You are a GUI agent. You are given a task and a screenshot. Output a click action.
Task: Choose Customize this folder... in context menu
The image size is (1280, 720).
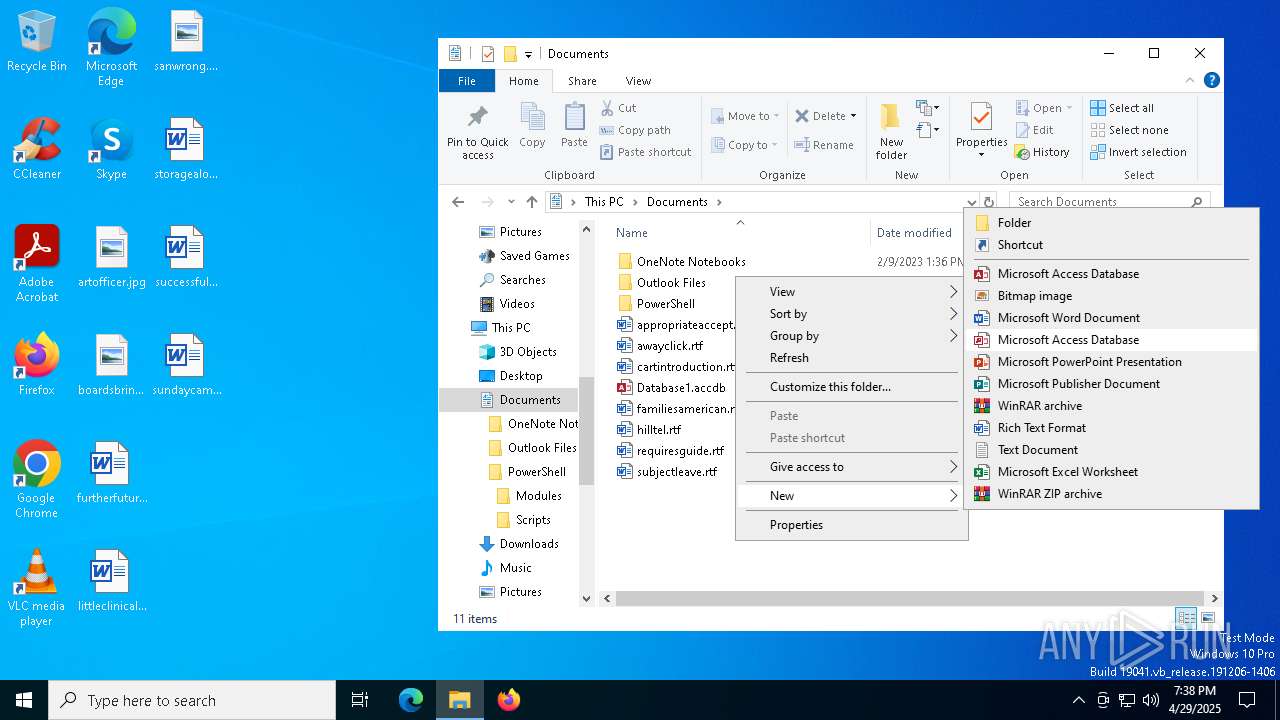click(x=852, y=387)
